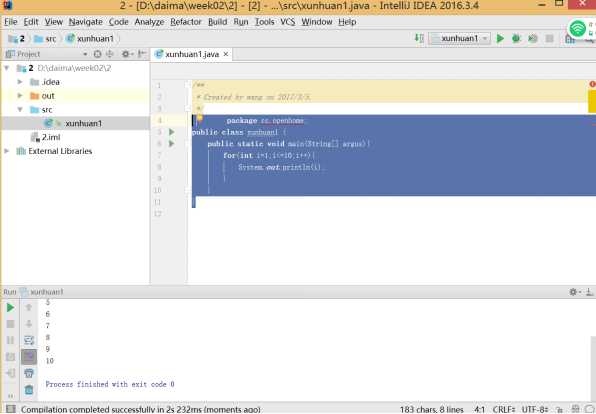The image size is (596, 414).
Task: Open the Build menu
Action: [x=217, y=22]
